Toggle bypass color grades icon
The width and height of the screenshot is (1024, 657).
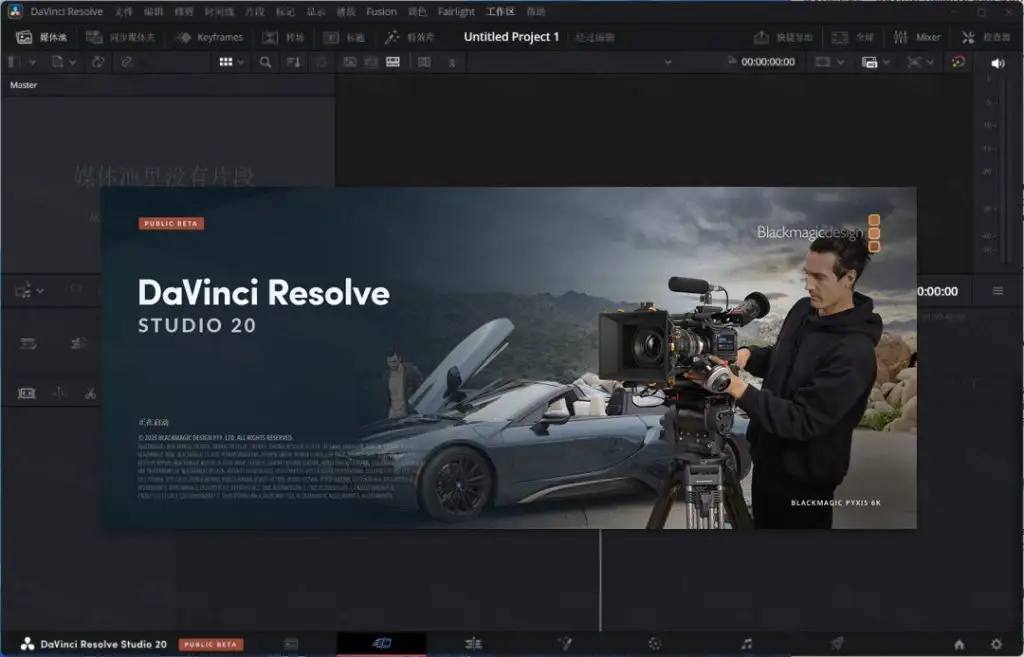point(958,62)
